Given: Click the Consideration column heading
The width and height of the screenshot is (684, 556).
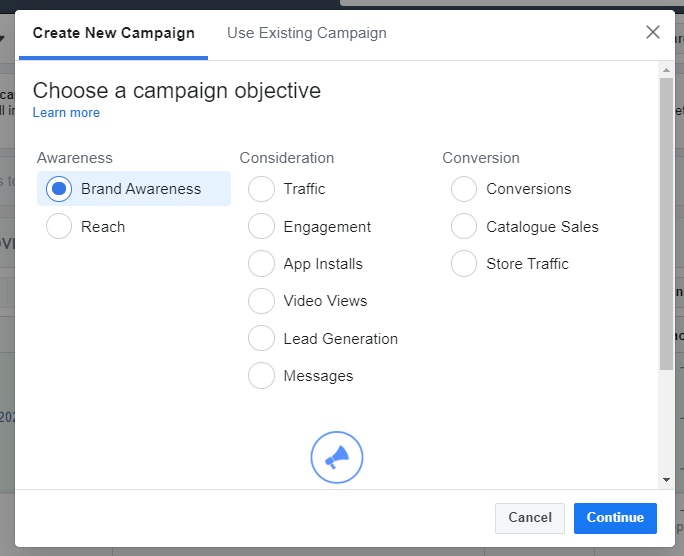Looking at the screenshot, I should click(x=287, y=158).
